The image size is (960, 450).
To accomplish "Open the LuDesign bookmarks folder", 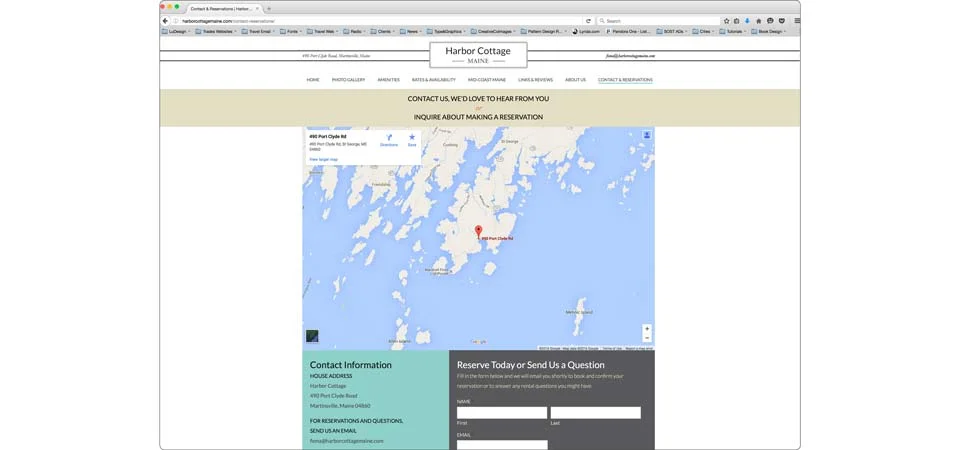I will click(x=176, y=31).
